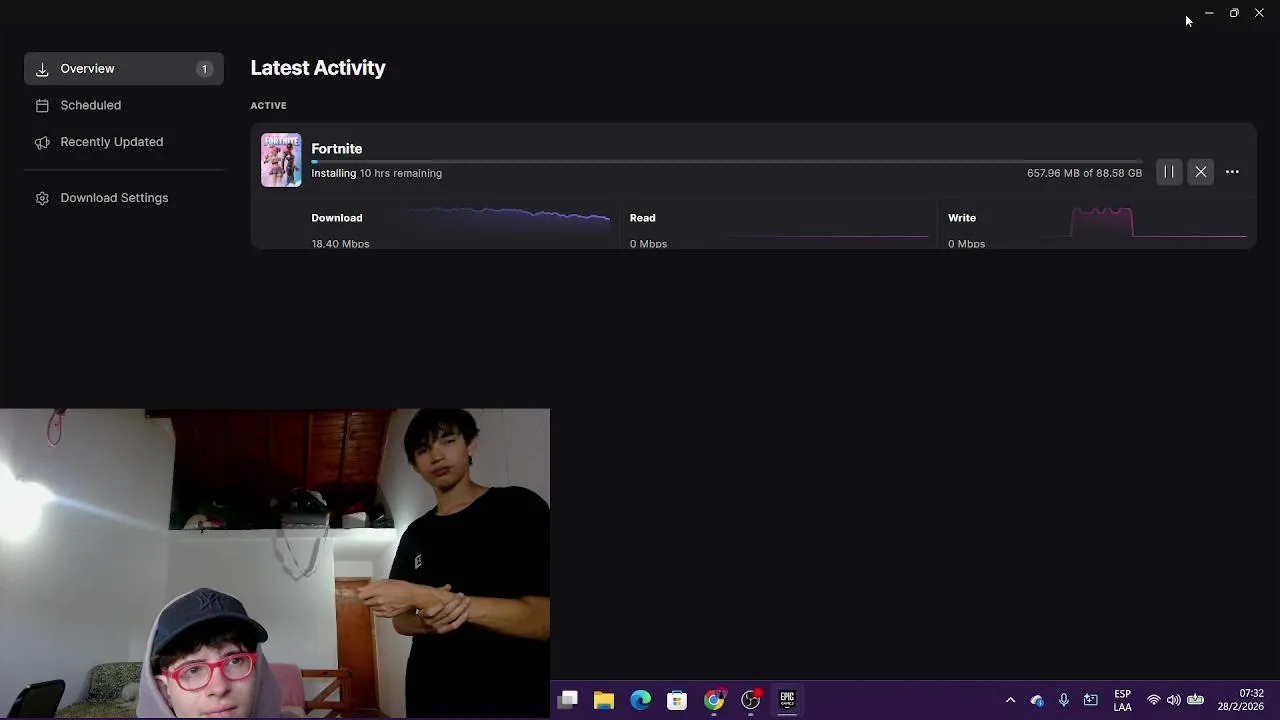
Task: Open the Wi-Fi network tray icon
Action: pyautogui.click(x=1154, y=700)
